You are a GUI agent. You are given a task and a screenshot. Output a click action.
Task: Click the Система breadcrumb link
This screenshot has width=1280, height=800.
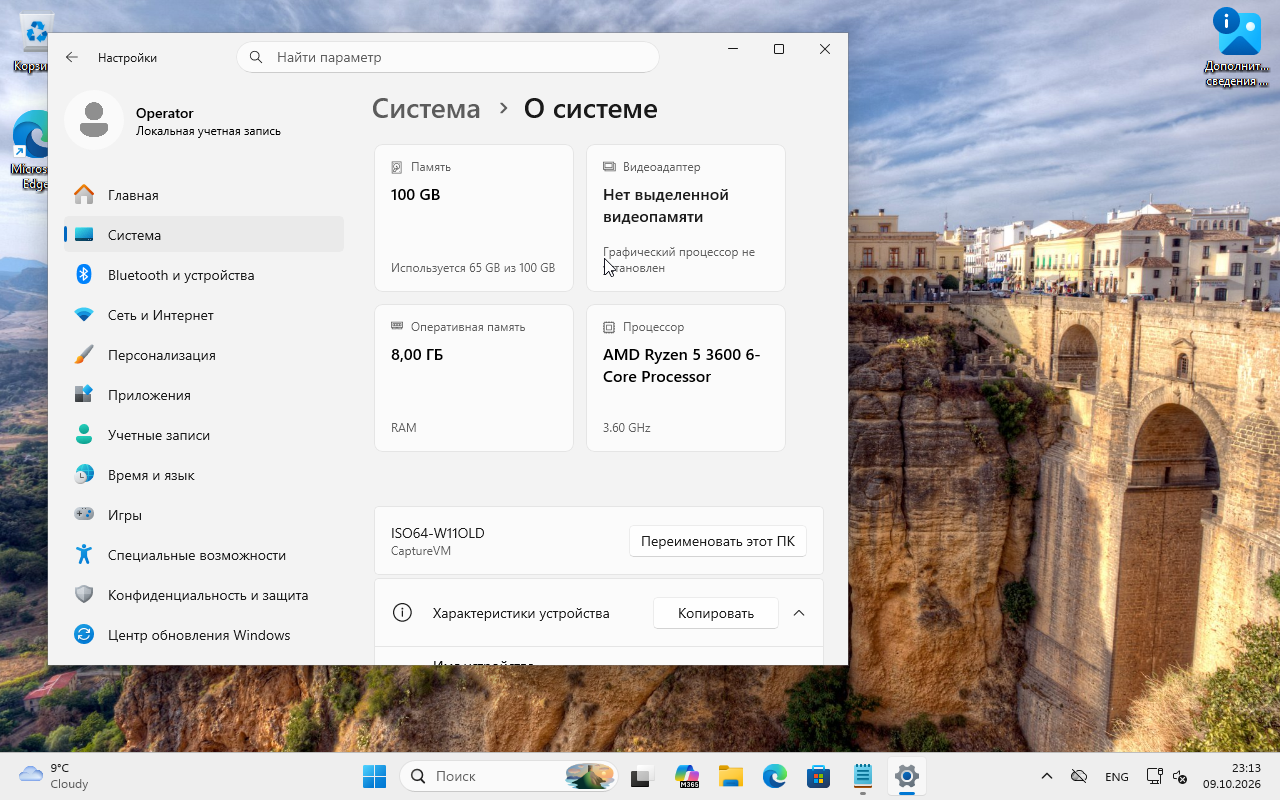click(426, 109)
